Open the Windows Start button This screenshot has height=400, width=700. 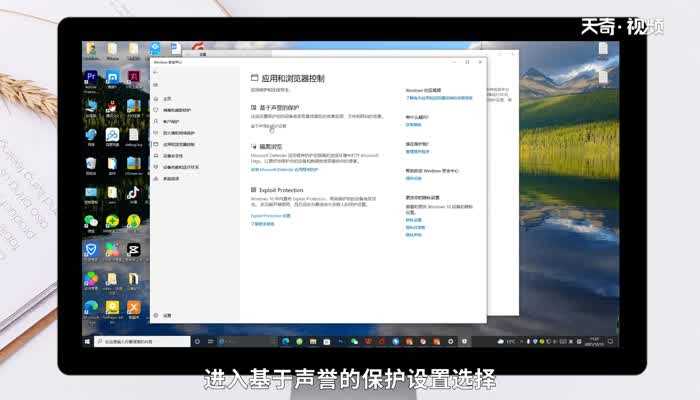pos(88,342)
